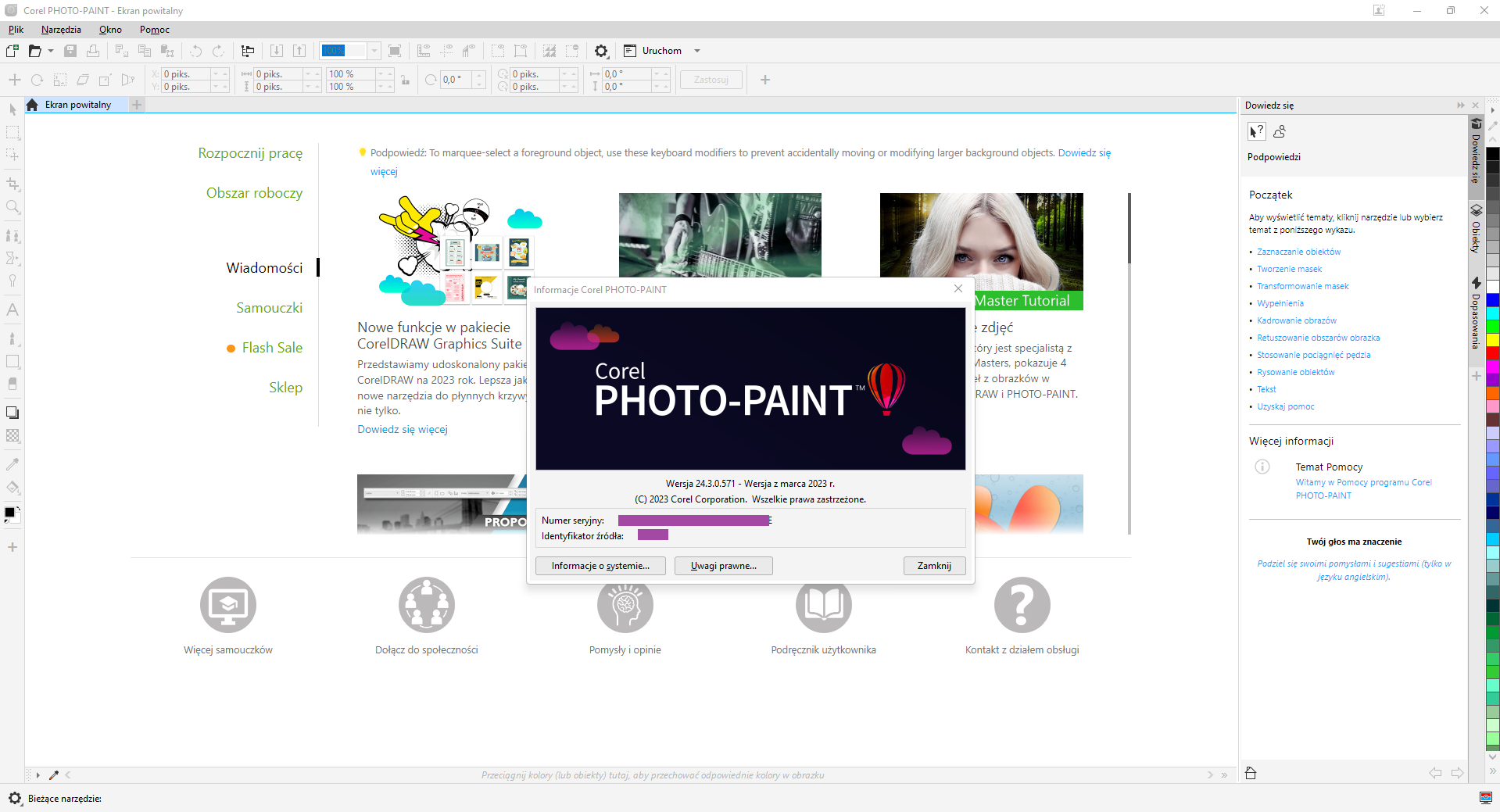1500x812 pixels.
Task: Open the Rozpocznij pracę welcome section
Action: (250, 153)
